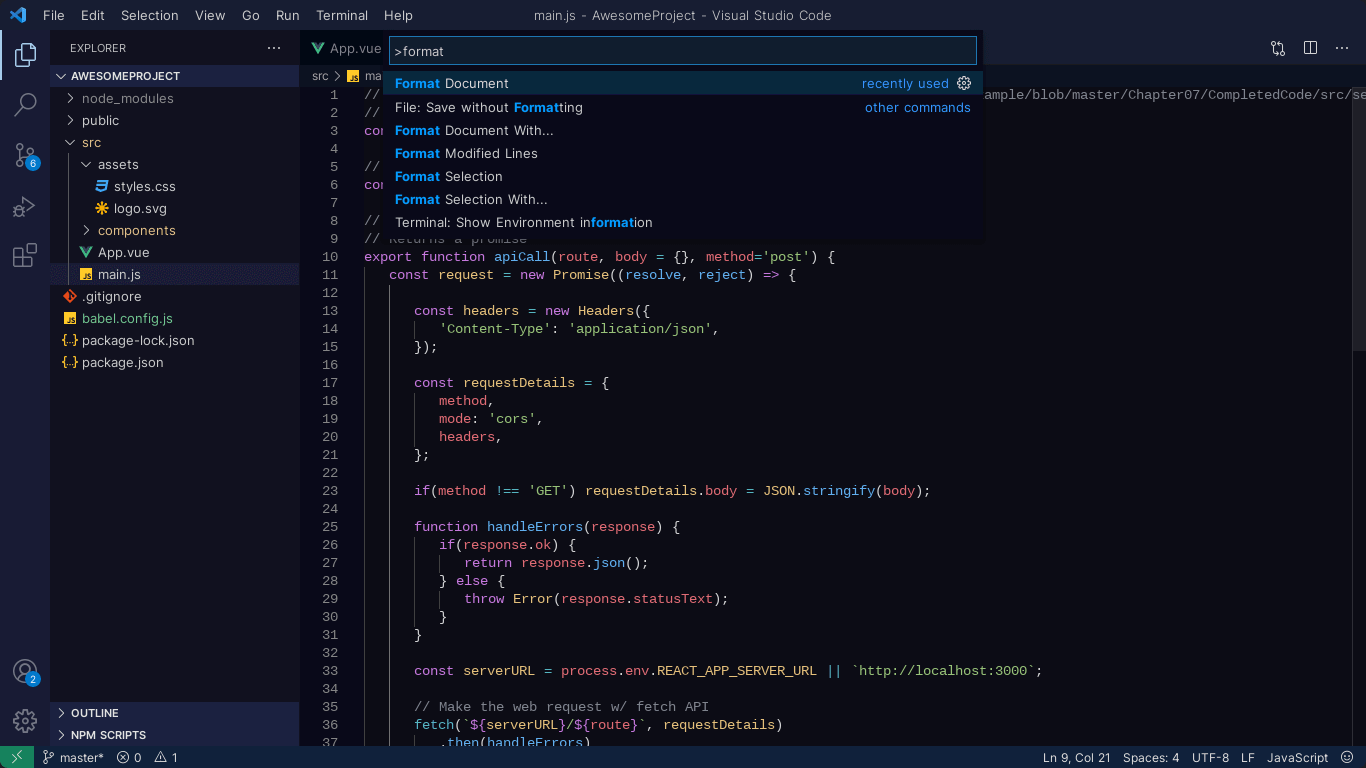Open the Terminal menu
The width and height of the screenshot is (1366, 768).
(342, 15)
